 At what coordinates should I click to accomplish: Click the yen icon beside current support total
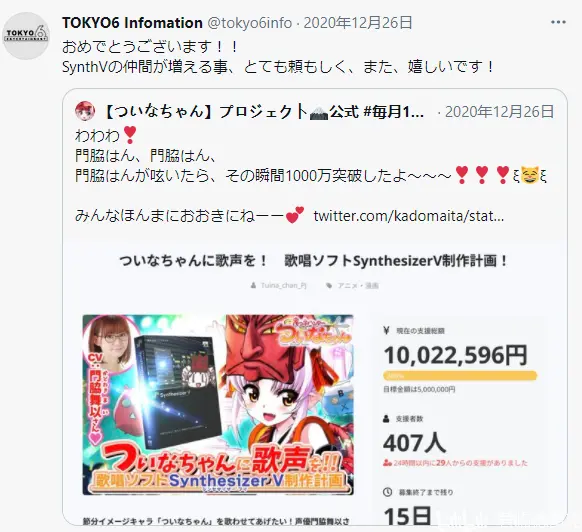click(386, 330)
